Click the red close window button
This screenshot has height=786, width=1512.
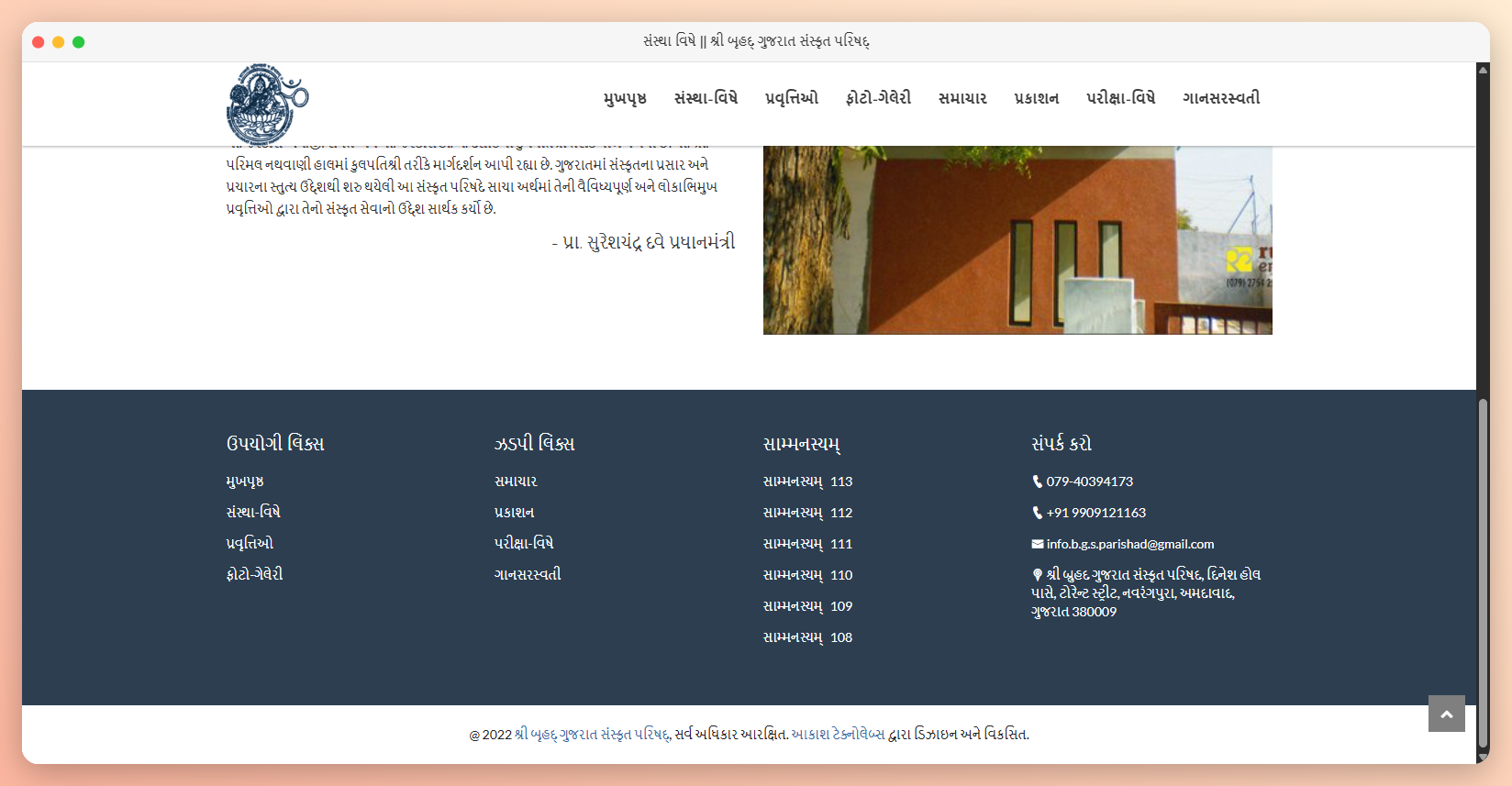tap(38, 42)
